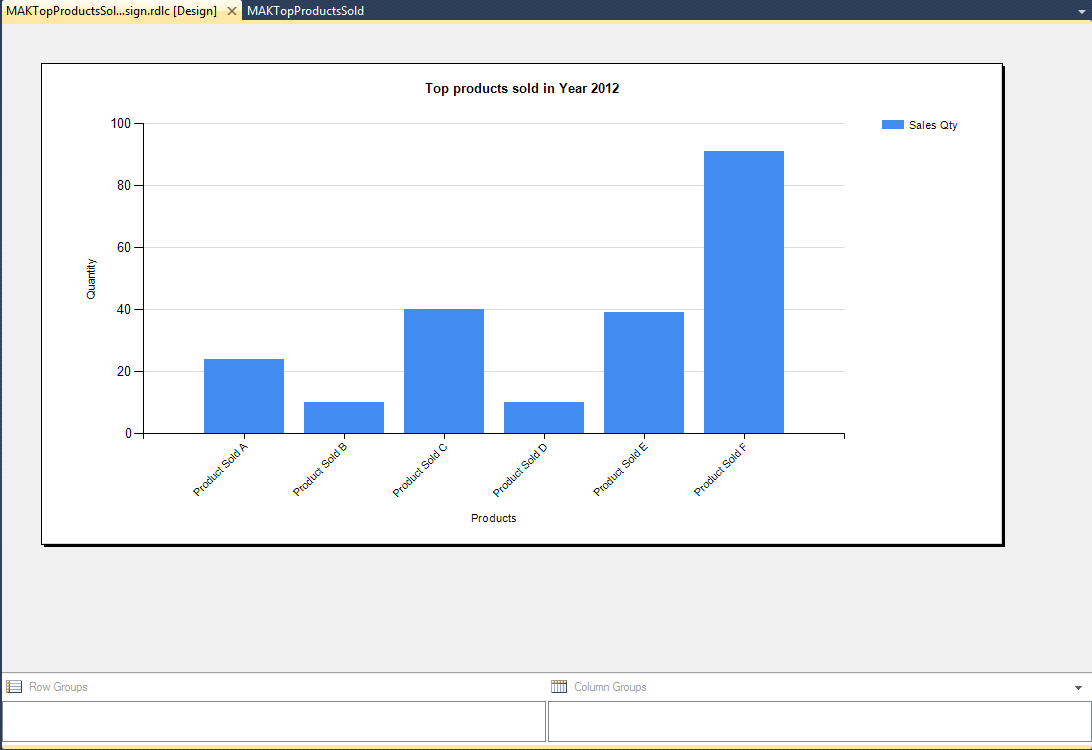Close the rdlc [Design] tab
Viewport: 1092px width, 750px height.
pos(232,11)
